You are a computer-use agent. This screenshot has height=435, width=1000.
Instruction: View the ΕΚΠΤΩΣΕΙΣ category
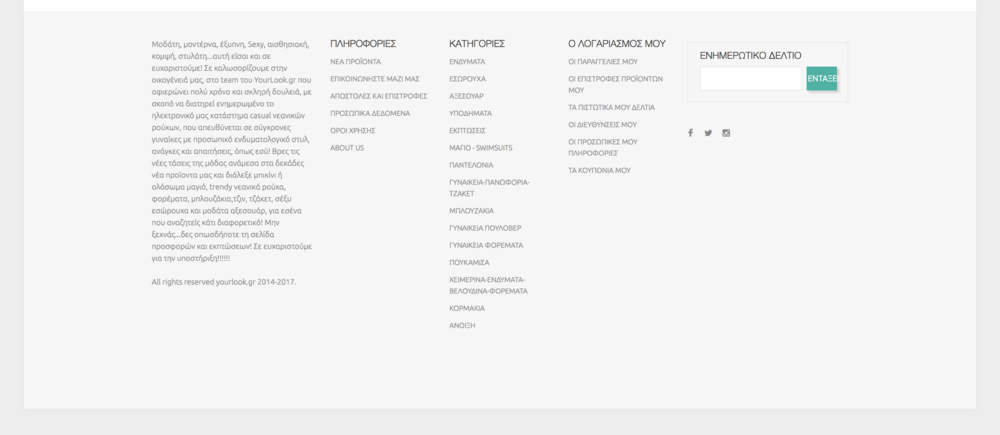coord(467,131)
